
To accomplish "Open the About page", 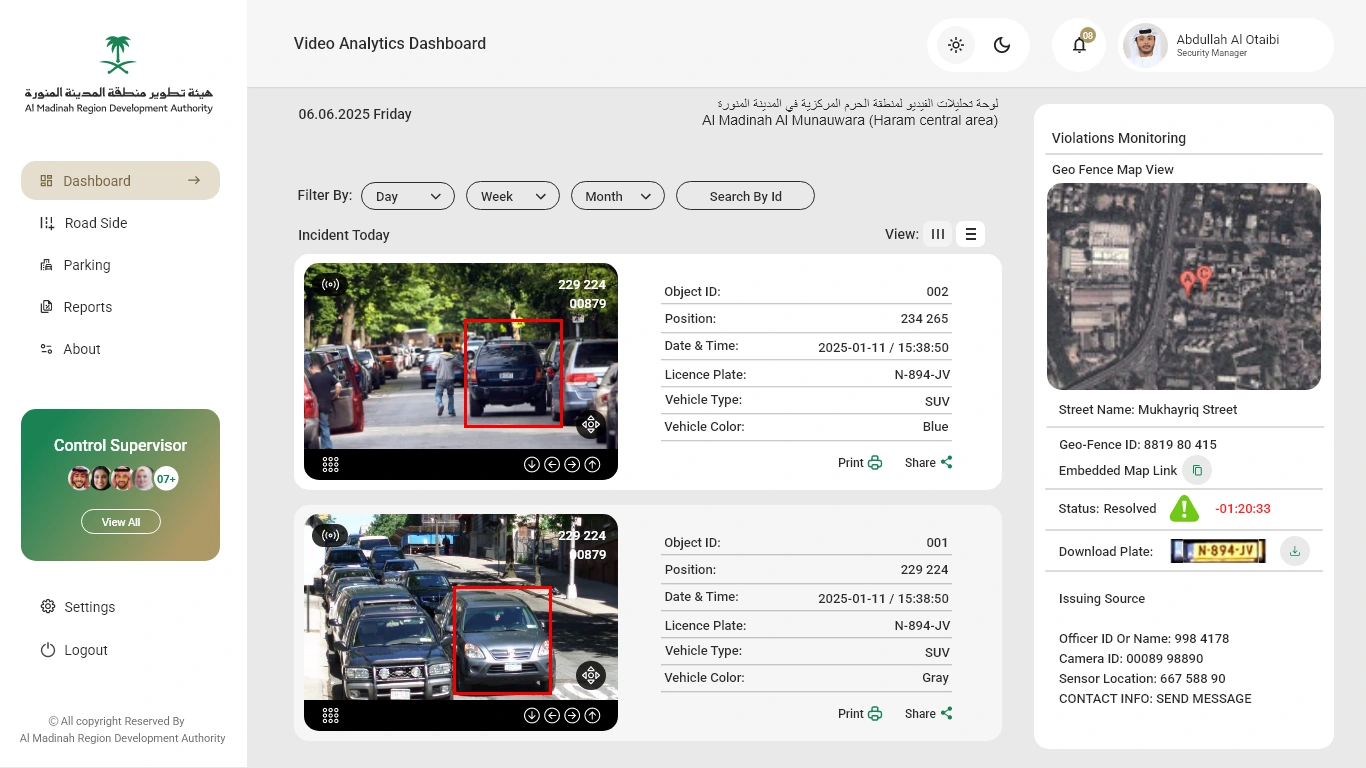I will (x=70, y=349).
